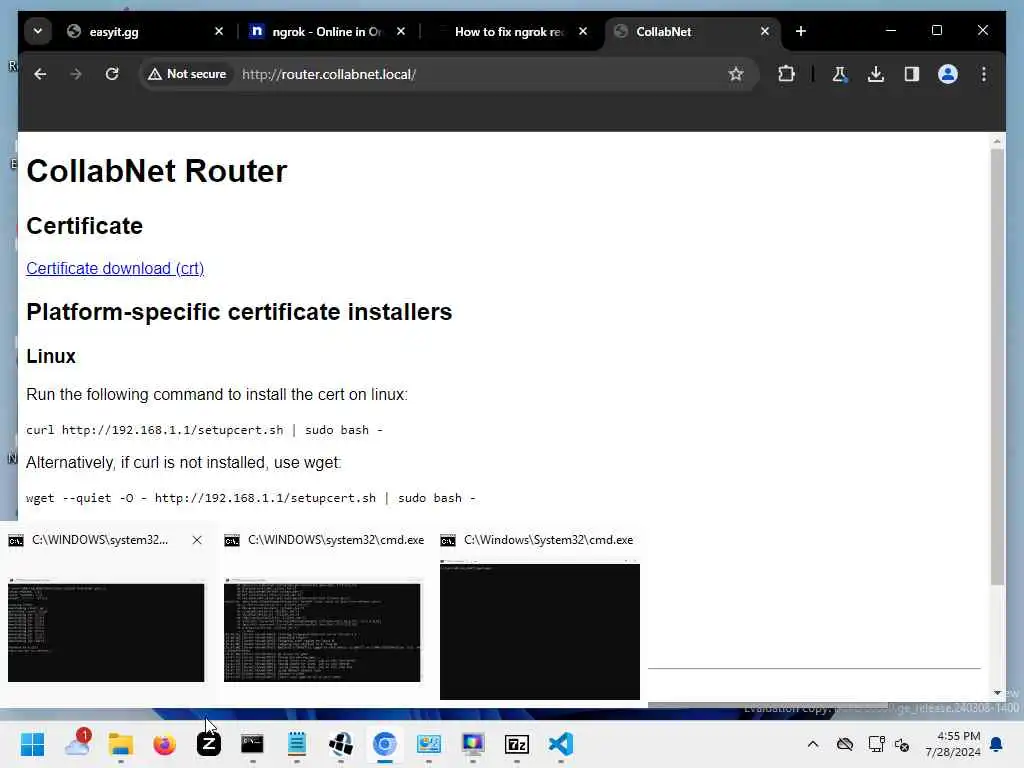
Task: Click the address bar URL router.collabnet.local
Action: [328, 74]
